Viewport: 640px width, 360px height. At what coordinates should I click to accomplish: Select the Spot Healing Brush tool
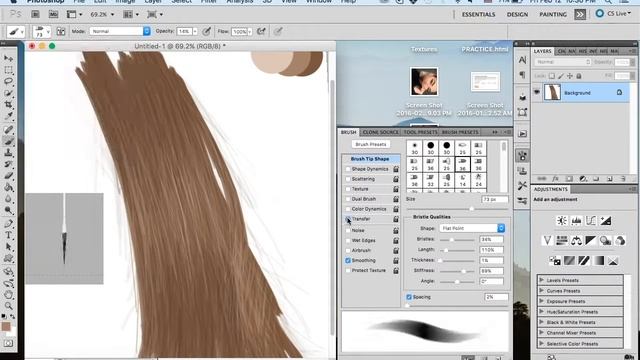(8, 130)
